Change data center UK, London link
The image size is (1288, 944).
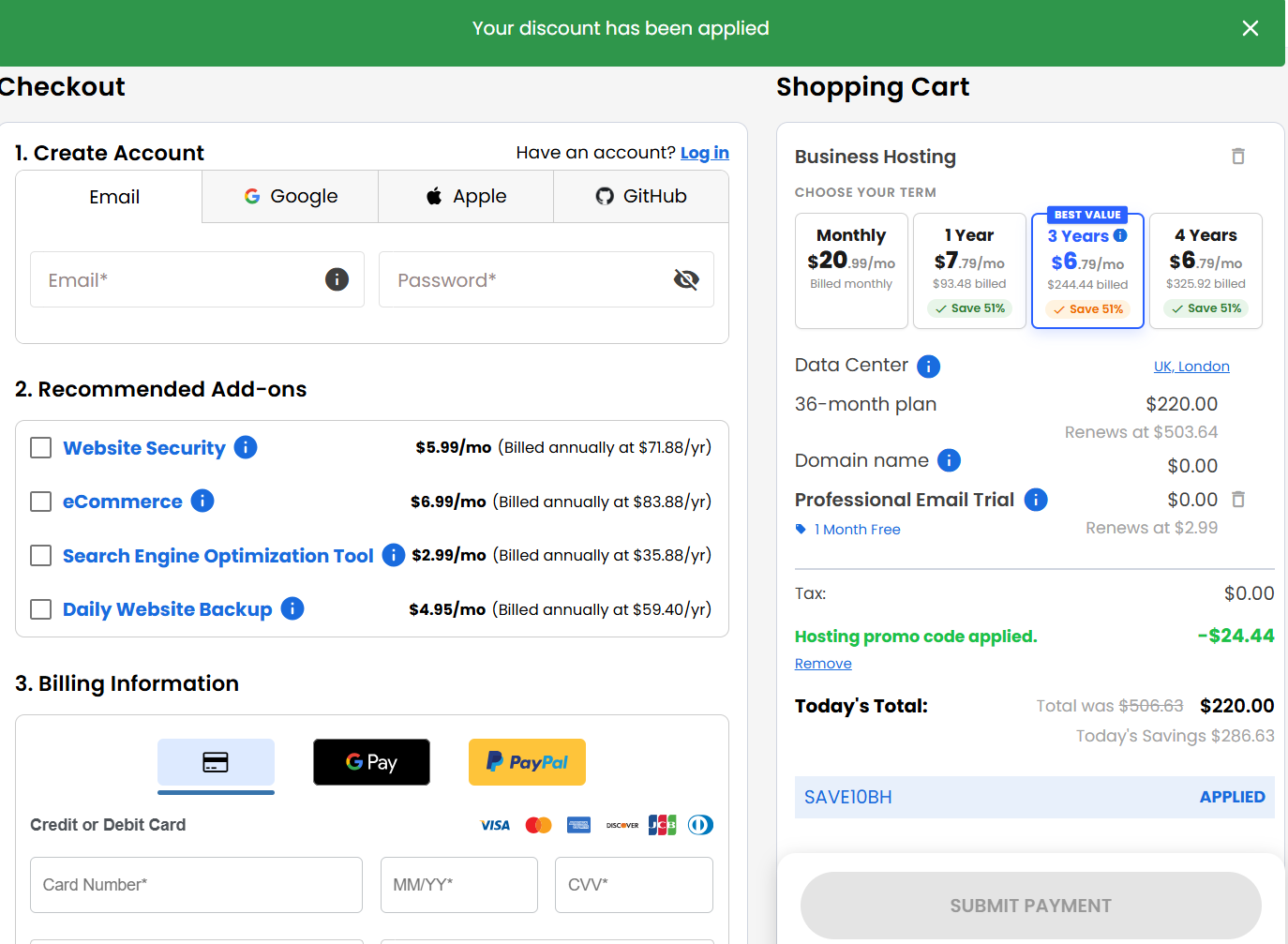click(1191, 367)
